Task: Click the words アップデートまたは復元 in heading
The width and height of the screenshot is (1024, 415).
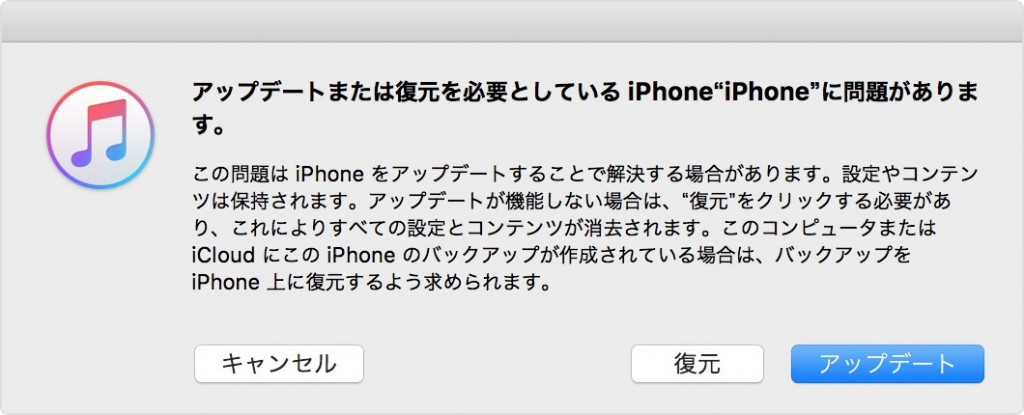Action: tap(293, 93)
